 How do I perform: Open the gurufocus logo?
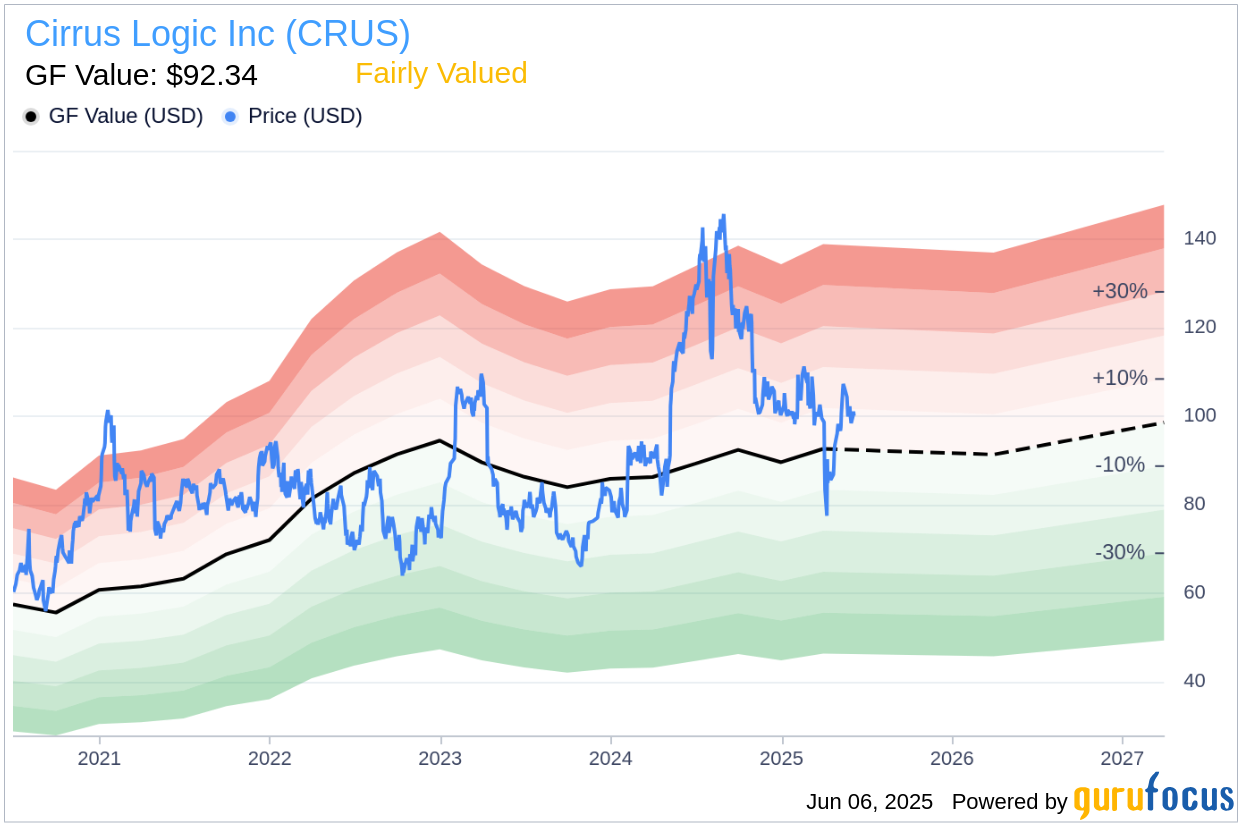[x=1154, y=797]
